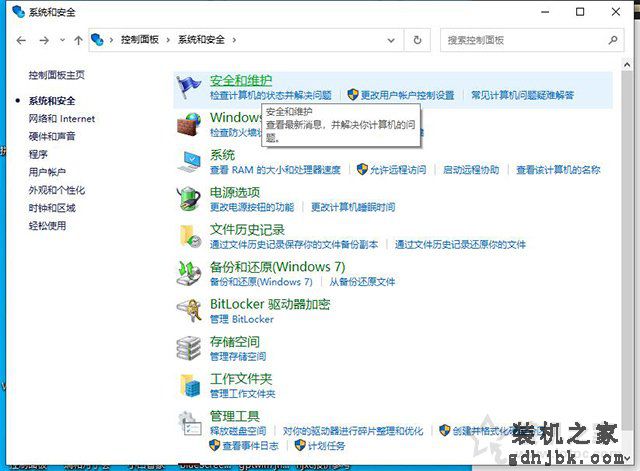
Task: Open the 文件历史记录 heading link
Action: (x=247, y=230)
